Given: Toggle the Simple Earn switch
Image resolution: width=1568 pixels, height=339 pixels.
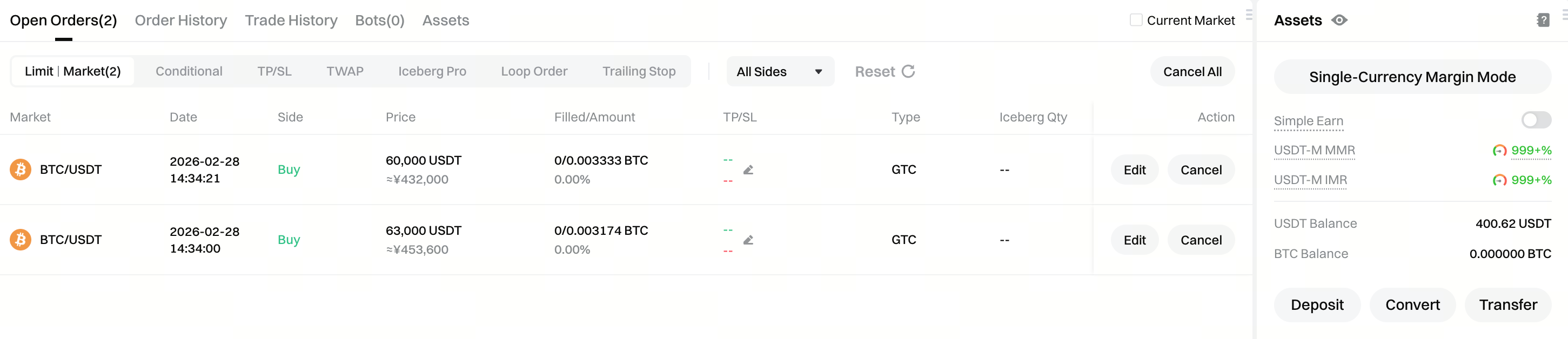Looking at the screenshot, I should pos(1536,120).
